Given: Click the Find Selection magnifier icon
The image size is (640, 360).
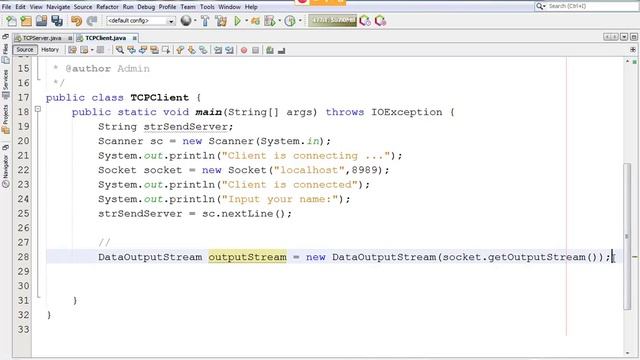Looking at the screenshot, I should [x=120, y=50].
